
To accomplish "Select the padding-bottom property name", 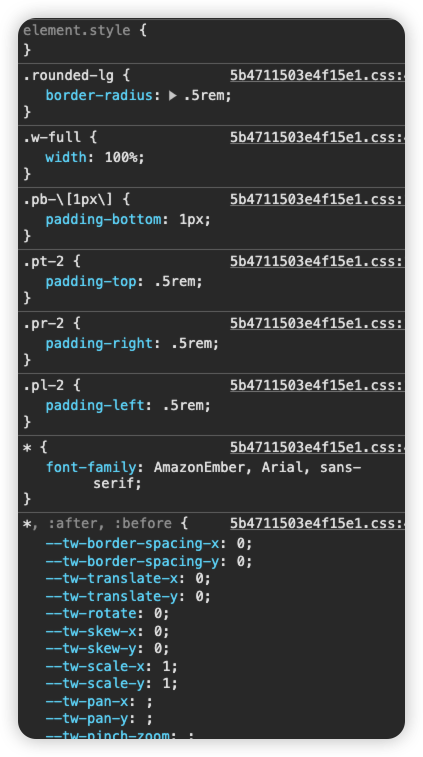I will (x=103, y=220).
